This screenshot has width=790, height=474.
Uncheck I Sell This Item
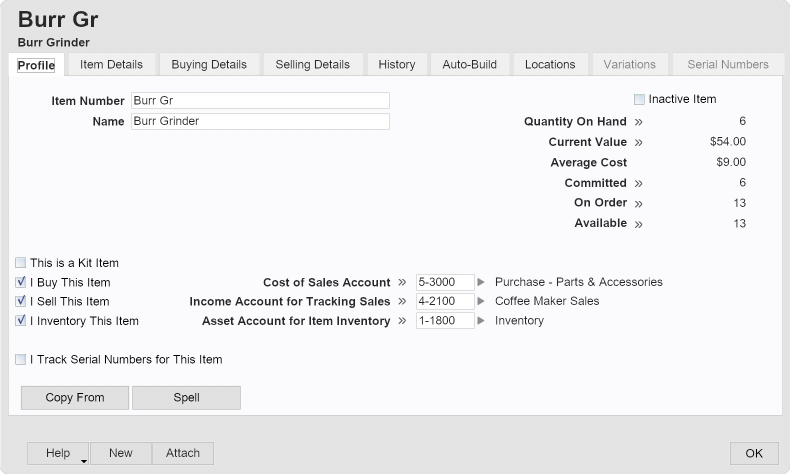[21, 301]
